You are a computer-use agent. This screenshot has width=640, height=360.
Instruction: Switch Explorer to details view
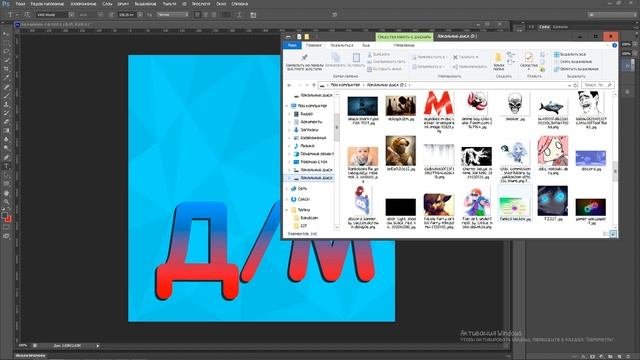605,234
